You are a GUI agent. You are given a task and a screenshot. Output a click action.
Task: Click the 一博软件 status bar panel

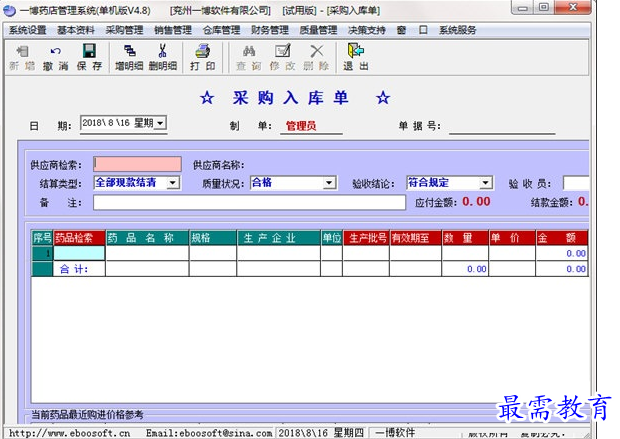(x=395, y=433)
